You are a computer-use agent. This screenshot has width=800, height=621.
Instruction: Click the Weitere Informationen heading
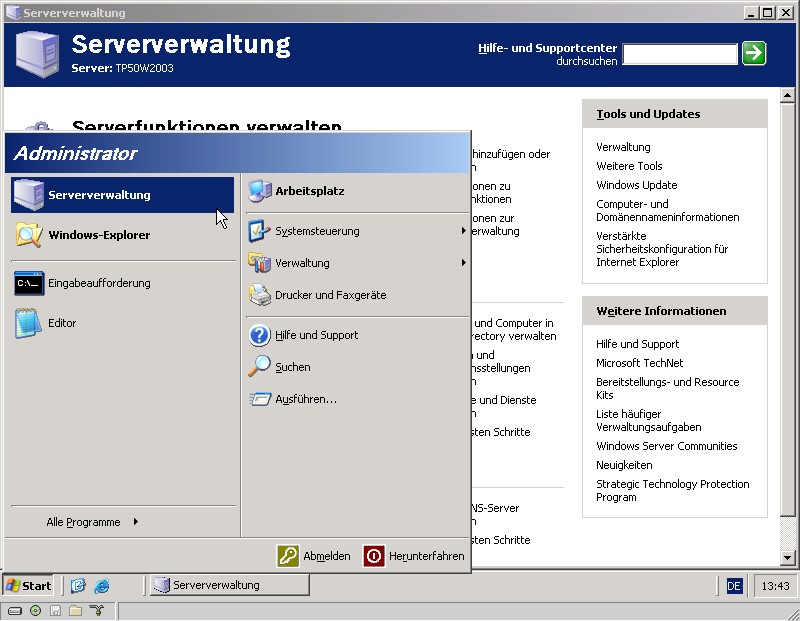(661, 311)
